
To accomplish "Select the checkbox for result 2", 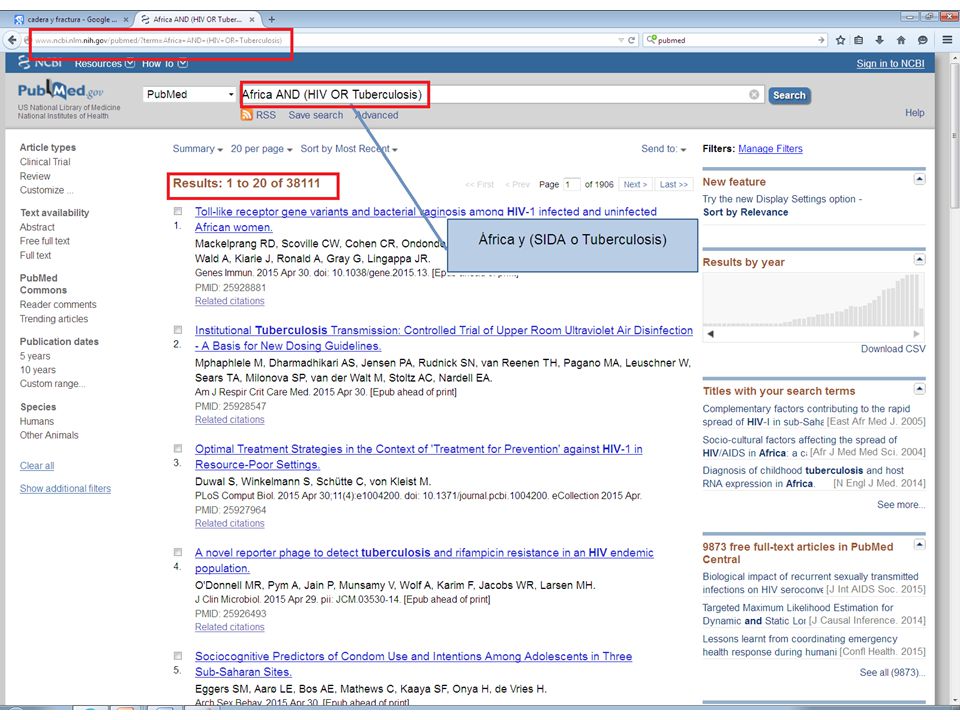I will click(178, 330).
